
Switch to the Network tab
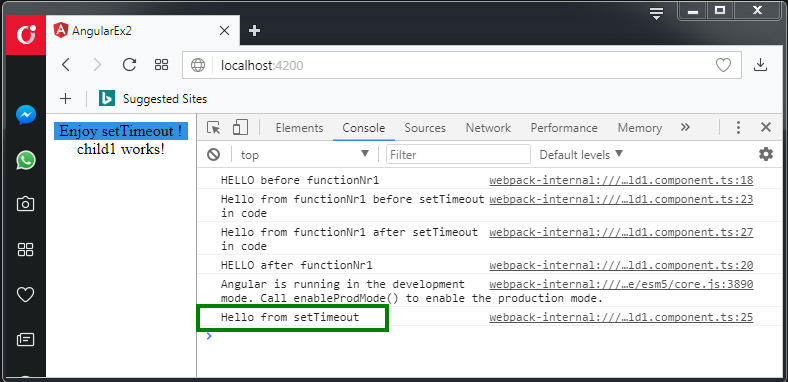click(488, 128)
